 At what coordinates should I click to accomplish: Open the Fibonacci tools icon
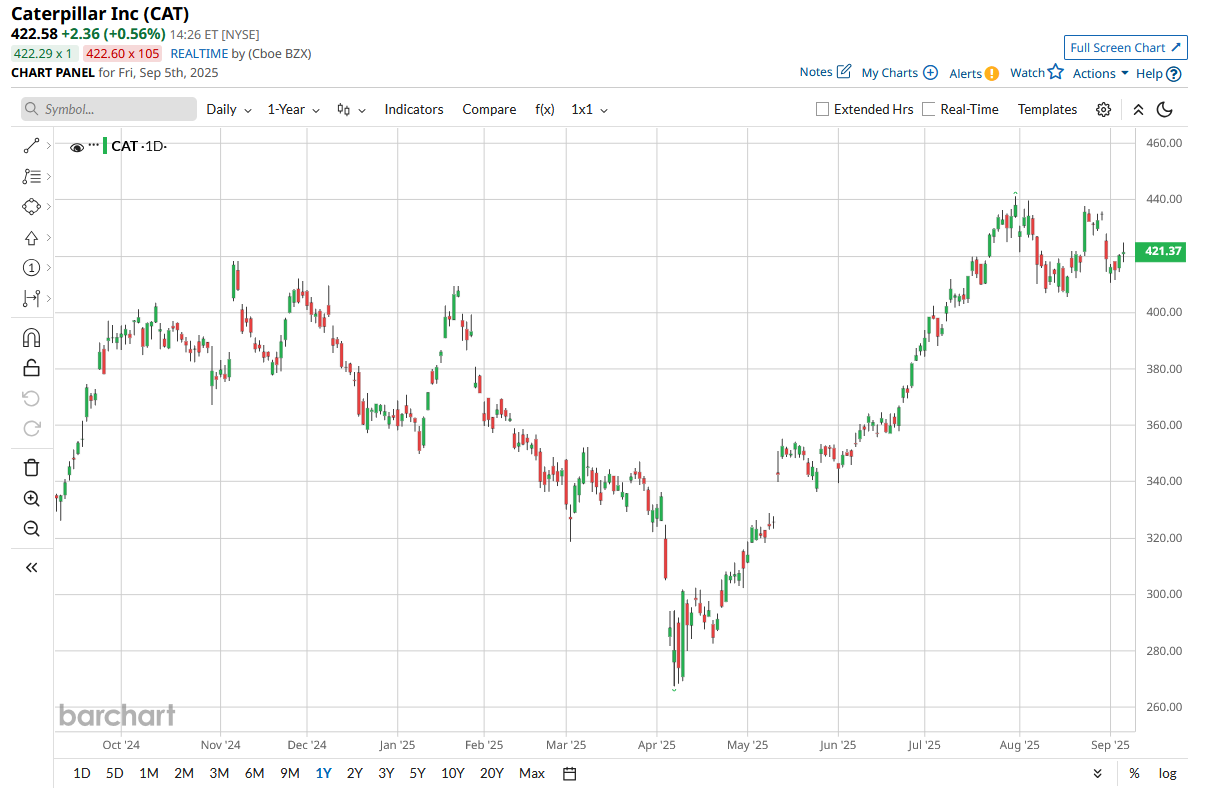coord(31,176)
